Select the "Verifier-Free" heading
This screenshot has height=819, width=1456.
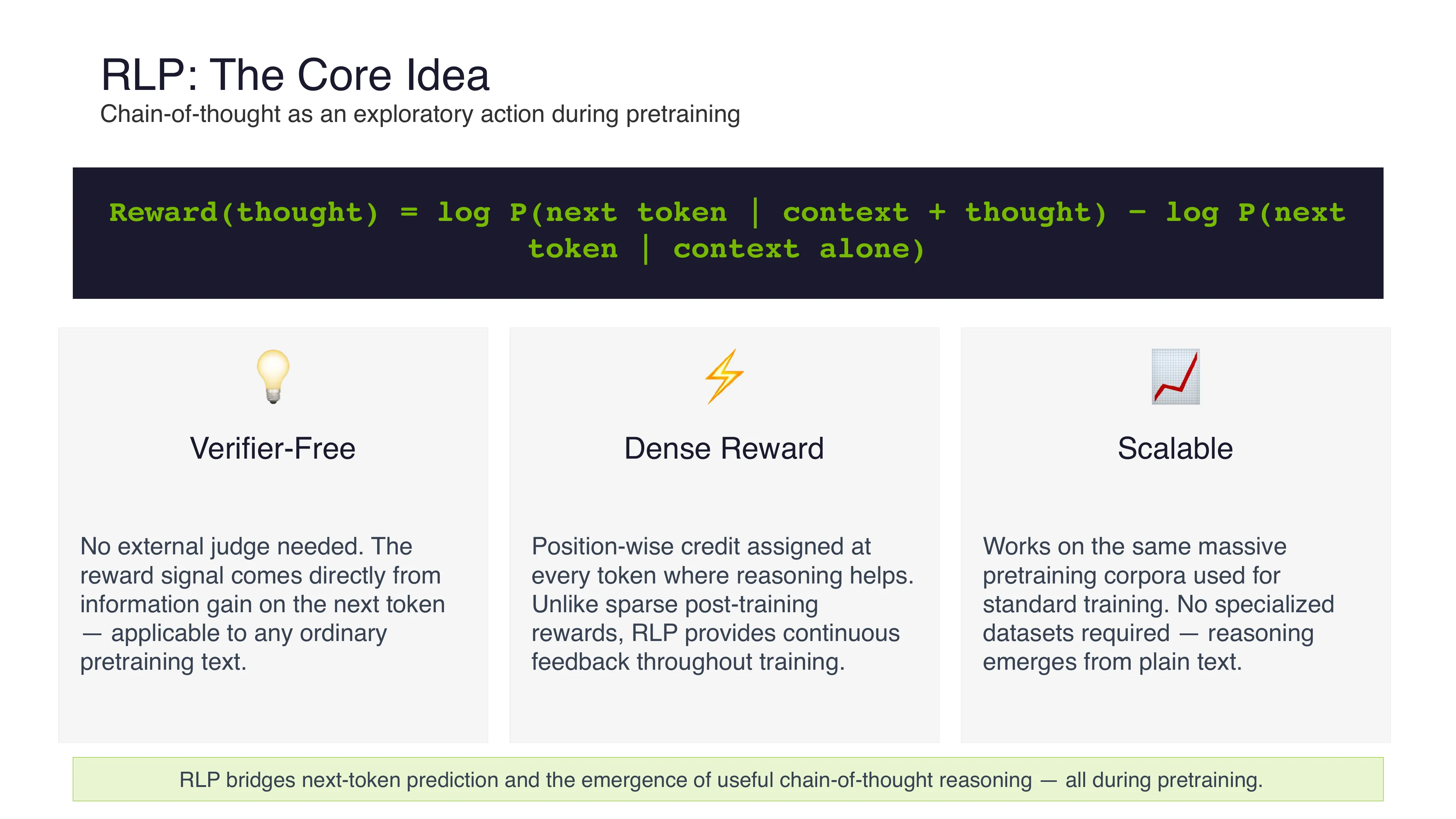click(273, 449)
